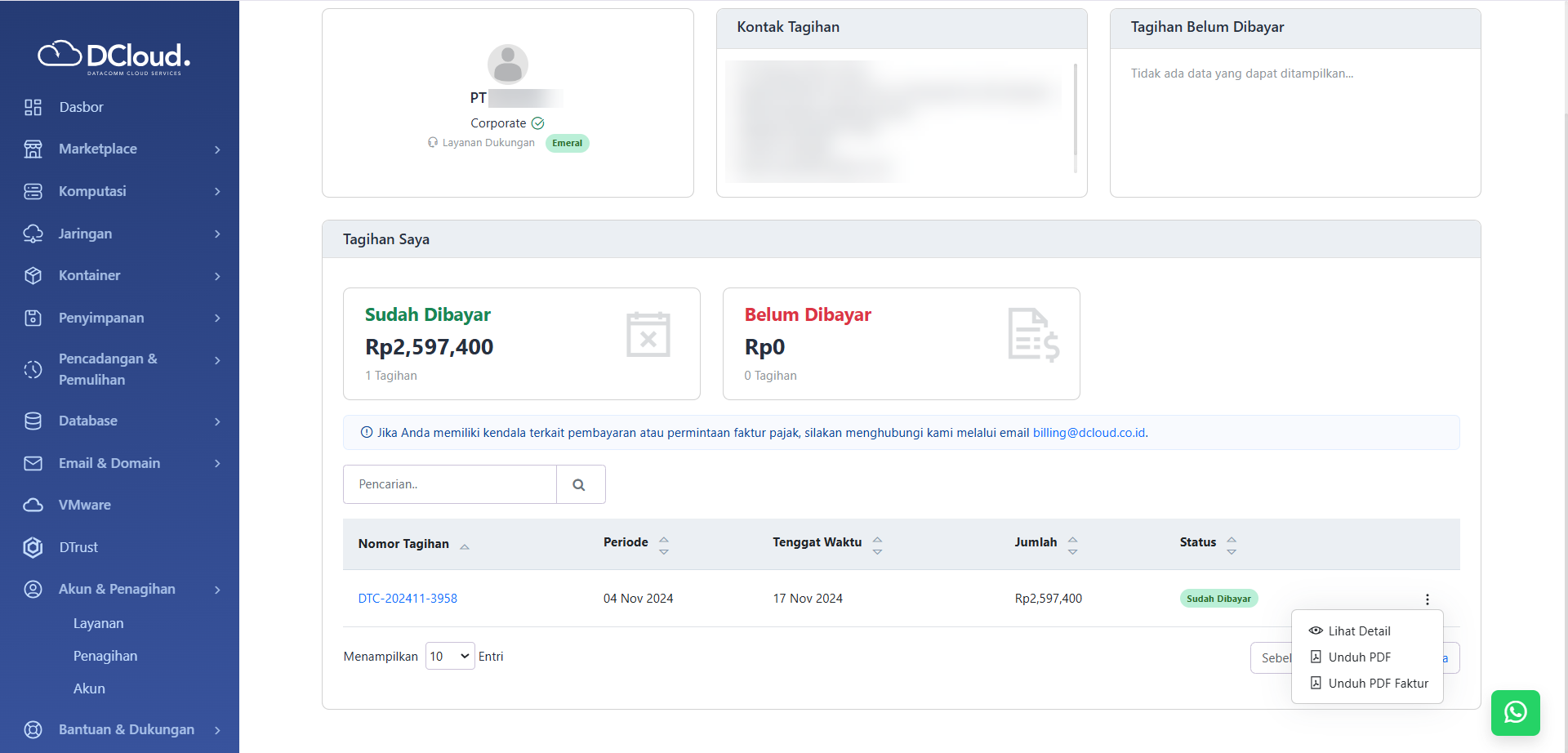Open the entries per page dropdown
The width and height of the screenshot is (1568, 753).
pos(449,656)
